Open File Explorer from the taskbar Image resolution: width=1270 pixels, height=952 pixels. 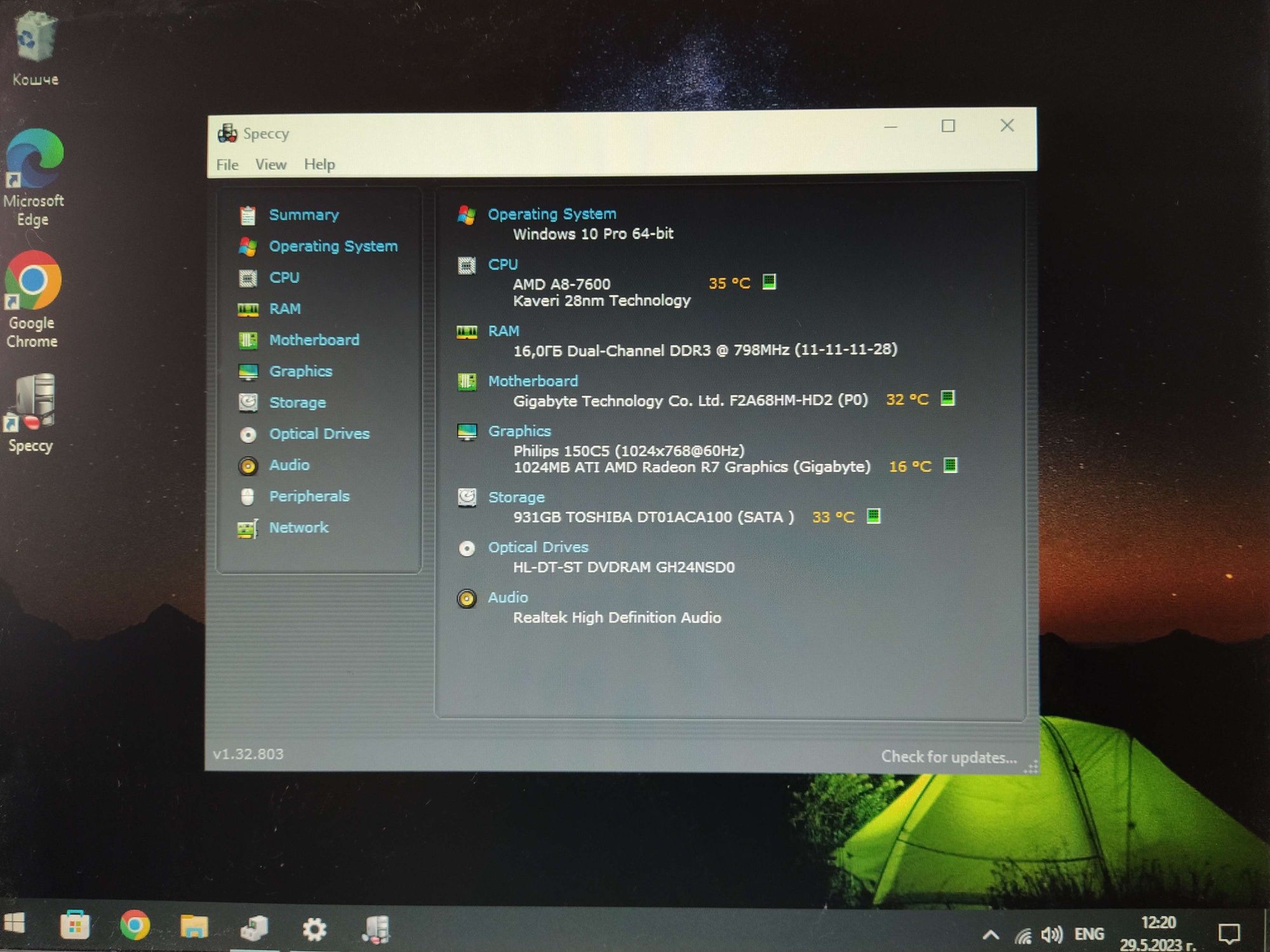194,927
